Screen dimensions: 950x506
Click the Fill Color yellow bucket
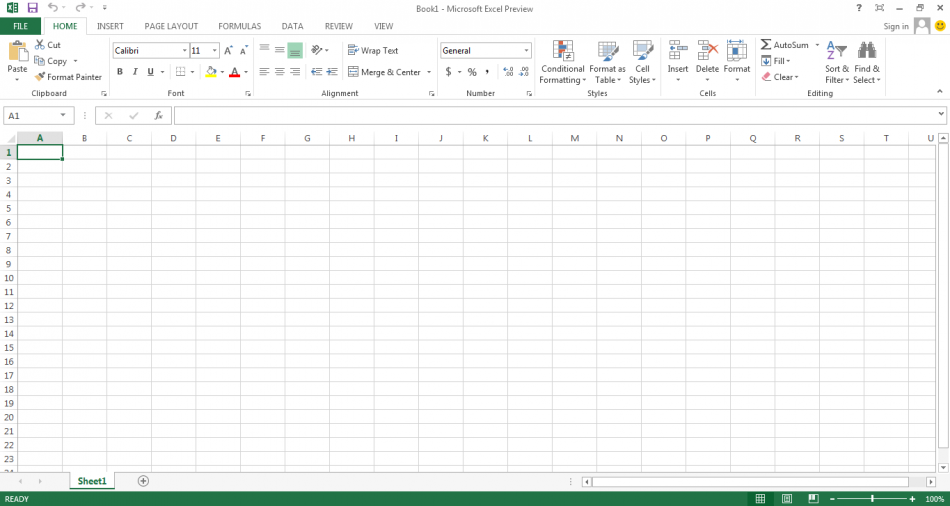coord(211,72)
